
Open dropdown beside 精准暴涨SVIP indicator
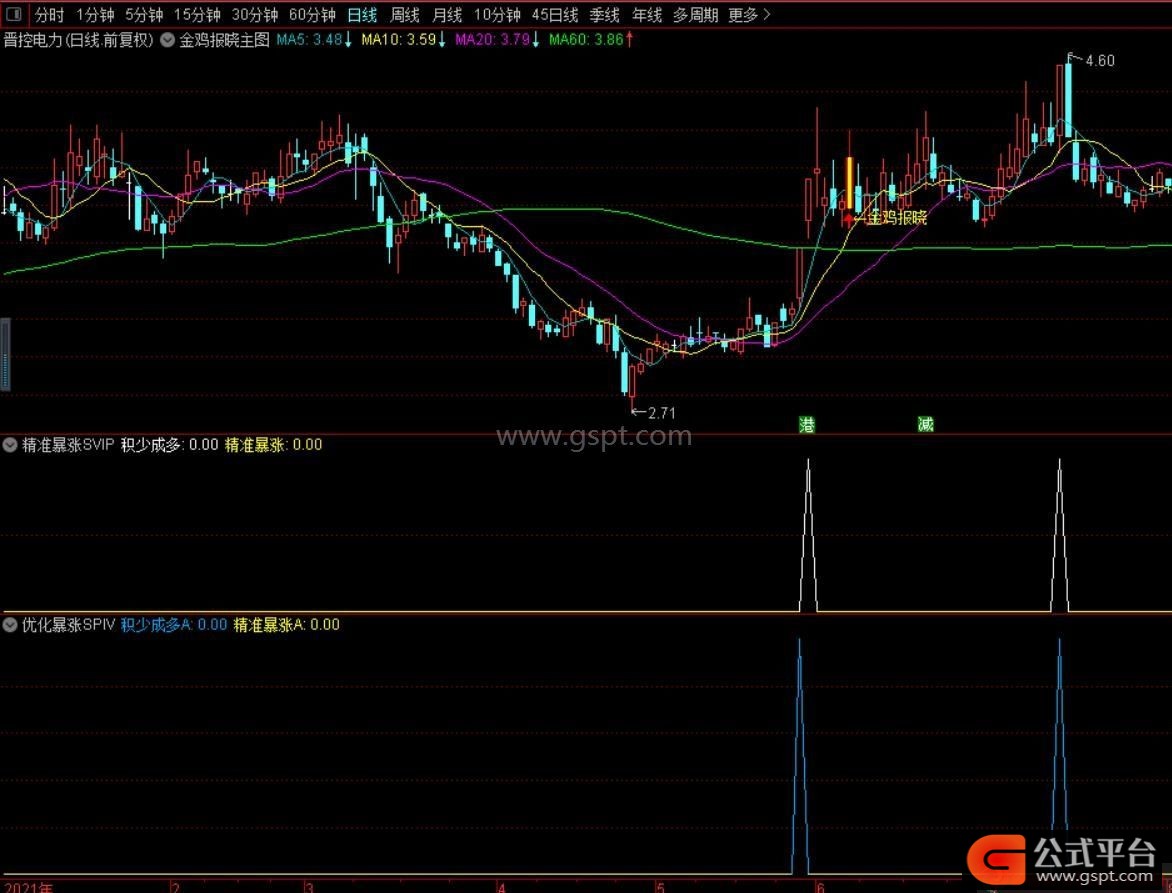coord(10,445)
